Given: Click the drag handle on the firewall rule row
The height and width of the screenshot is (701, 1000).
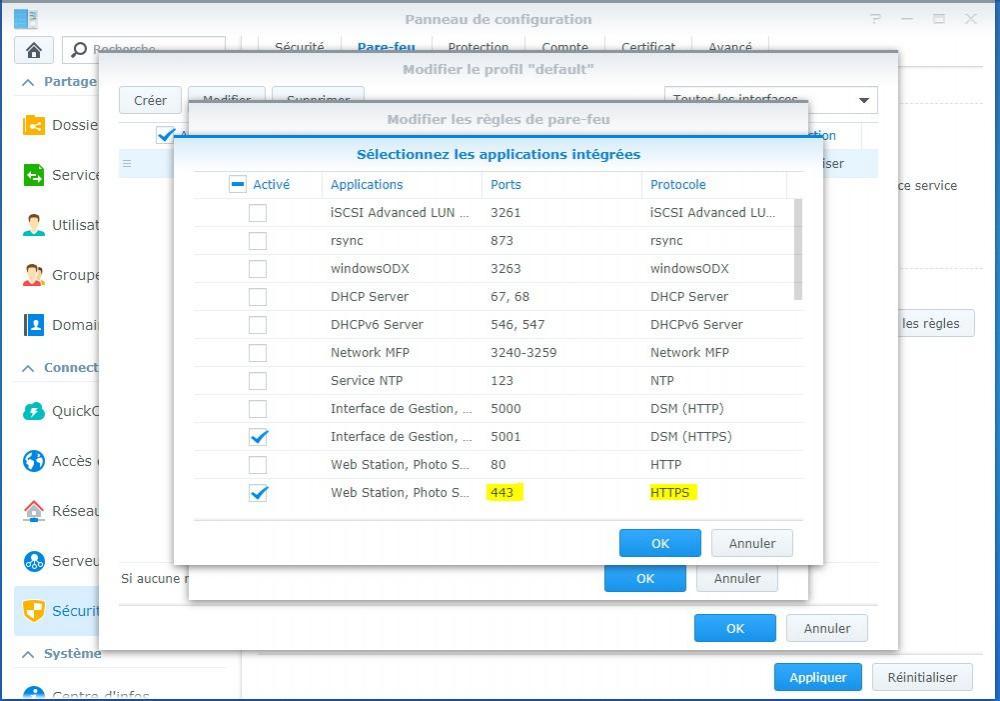Looking at the screenshot, I should tap(127, 163).
